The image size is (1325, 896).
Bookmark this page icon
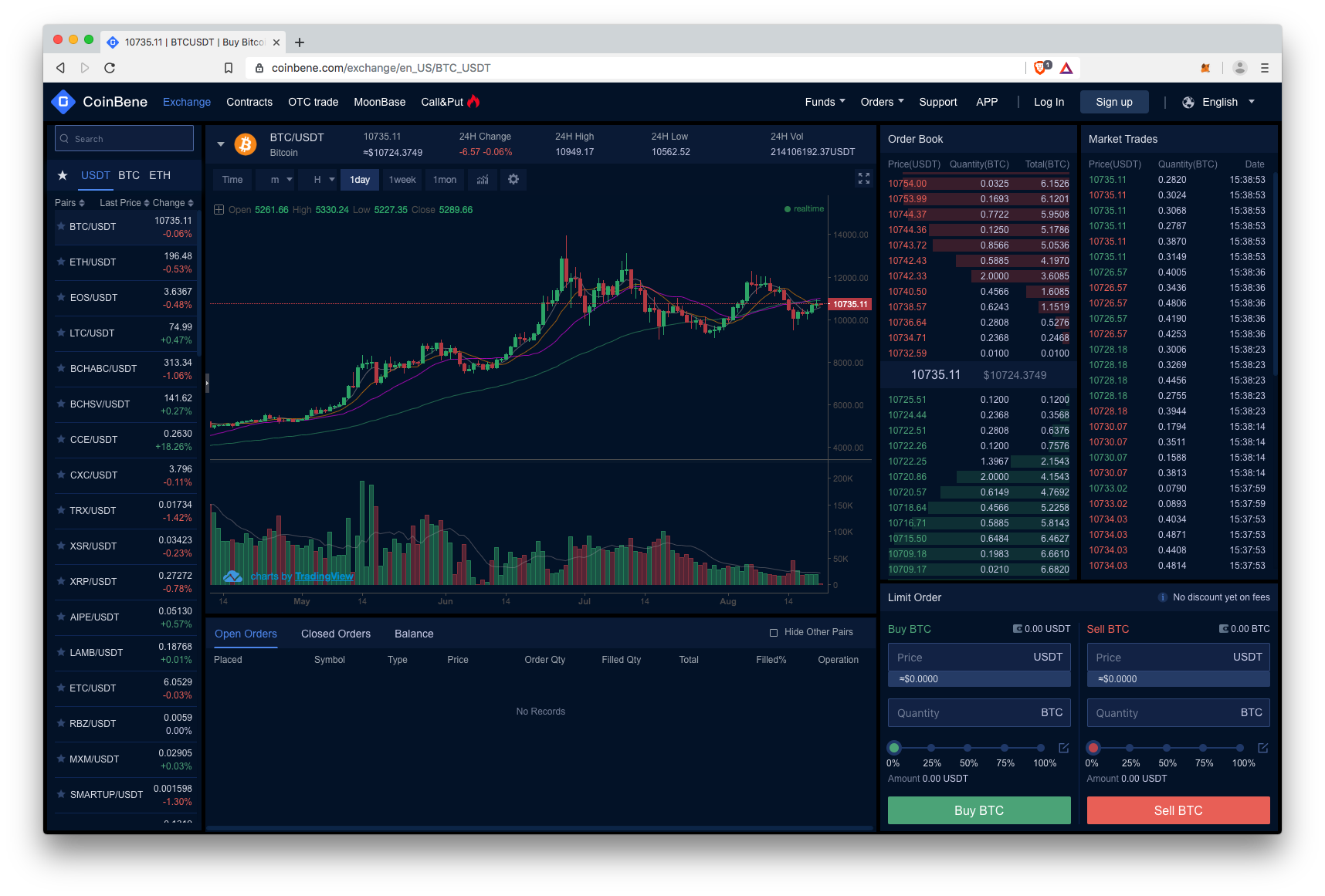(x=229, y=68)
